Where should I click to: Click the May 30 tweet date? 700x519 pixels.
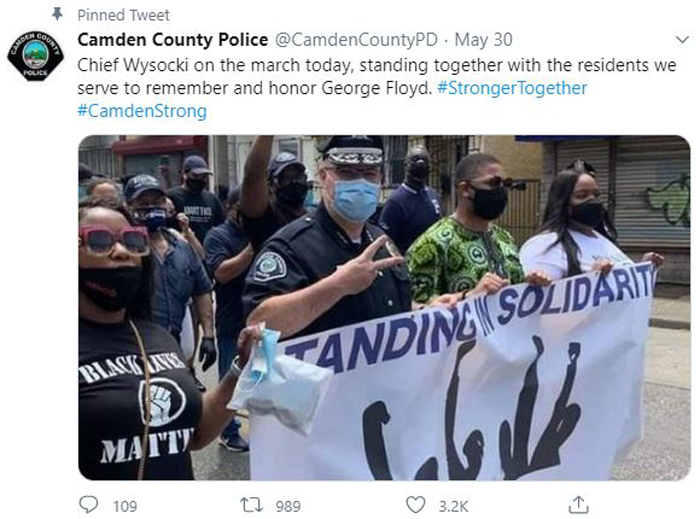pos(483,40)
